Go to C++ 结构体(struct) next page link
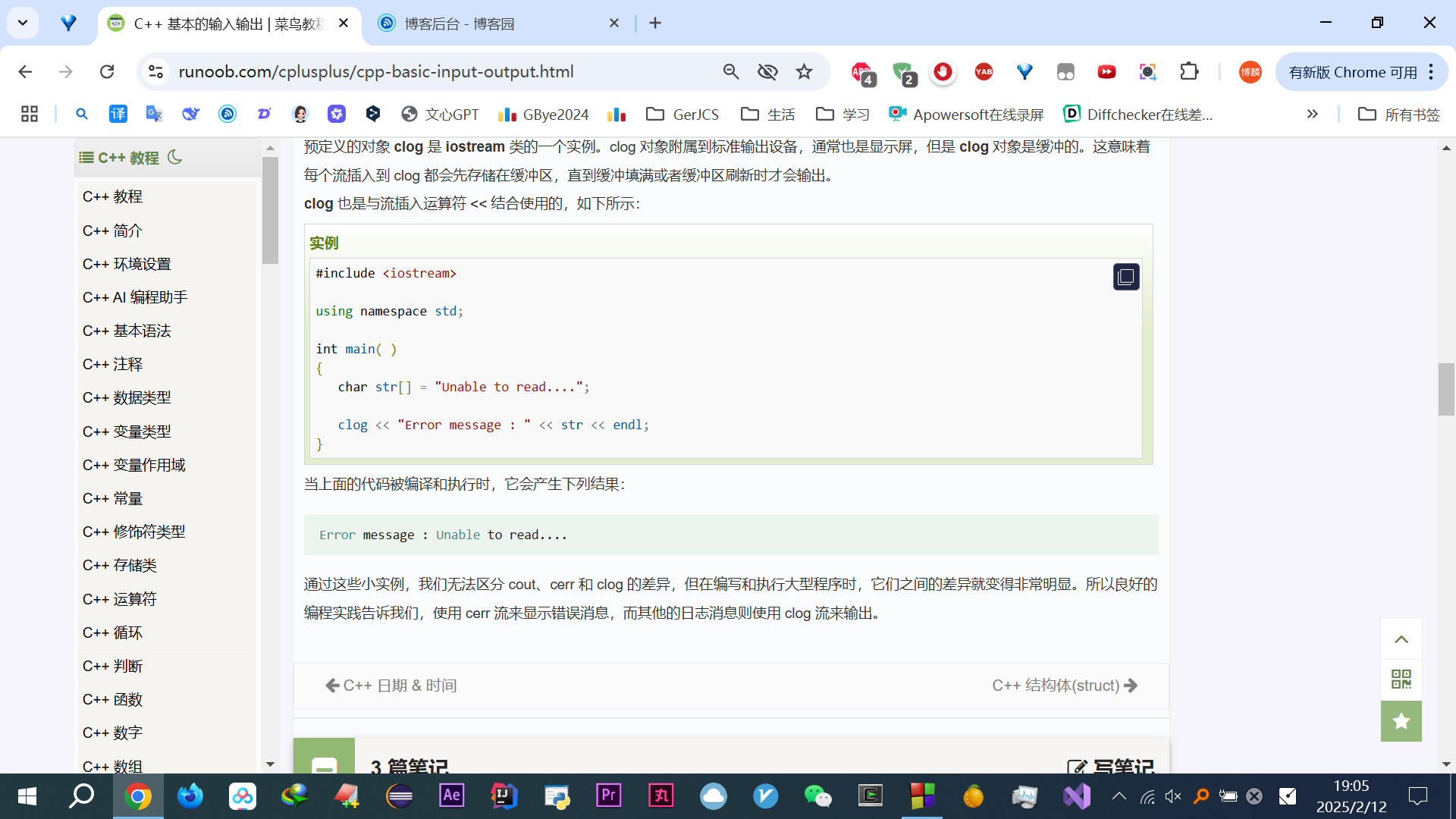This screenshot has width=1456, height=819. click(1064, 686)
